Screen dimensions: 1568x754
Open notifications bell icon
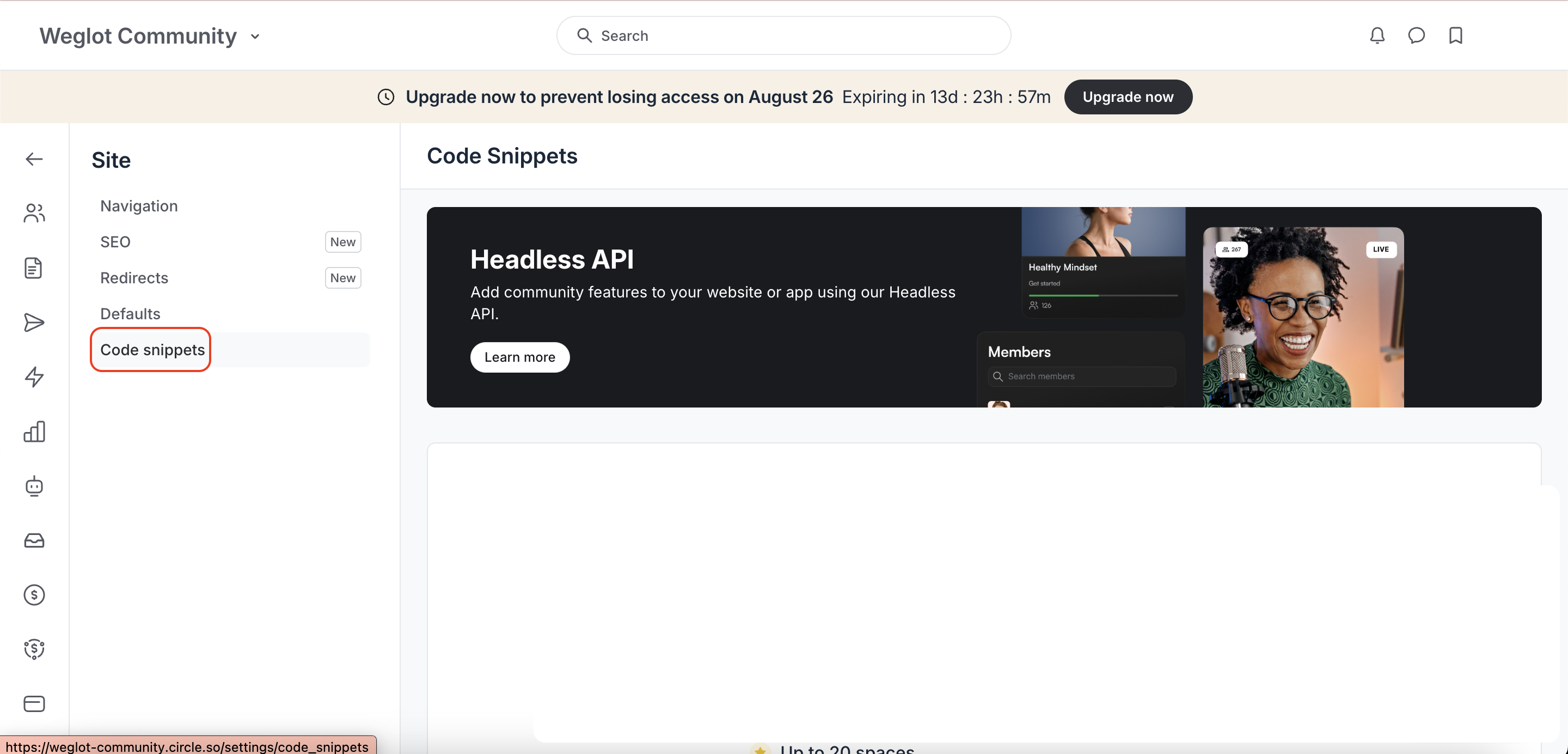click(1377, 35)
